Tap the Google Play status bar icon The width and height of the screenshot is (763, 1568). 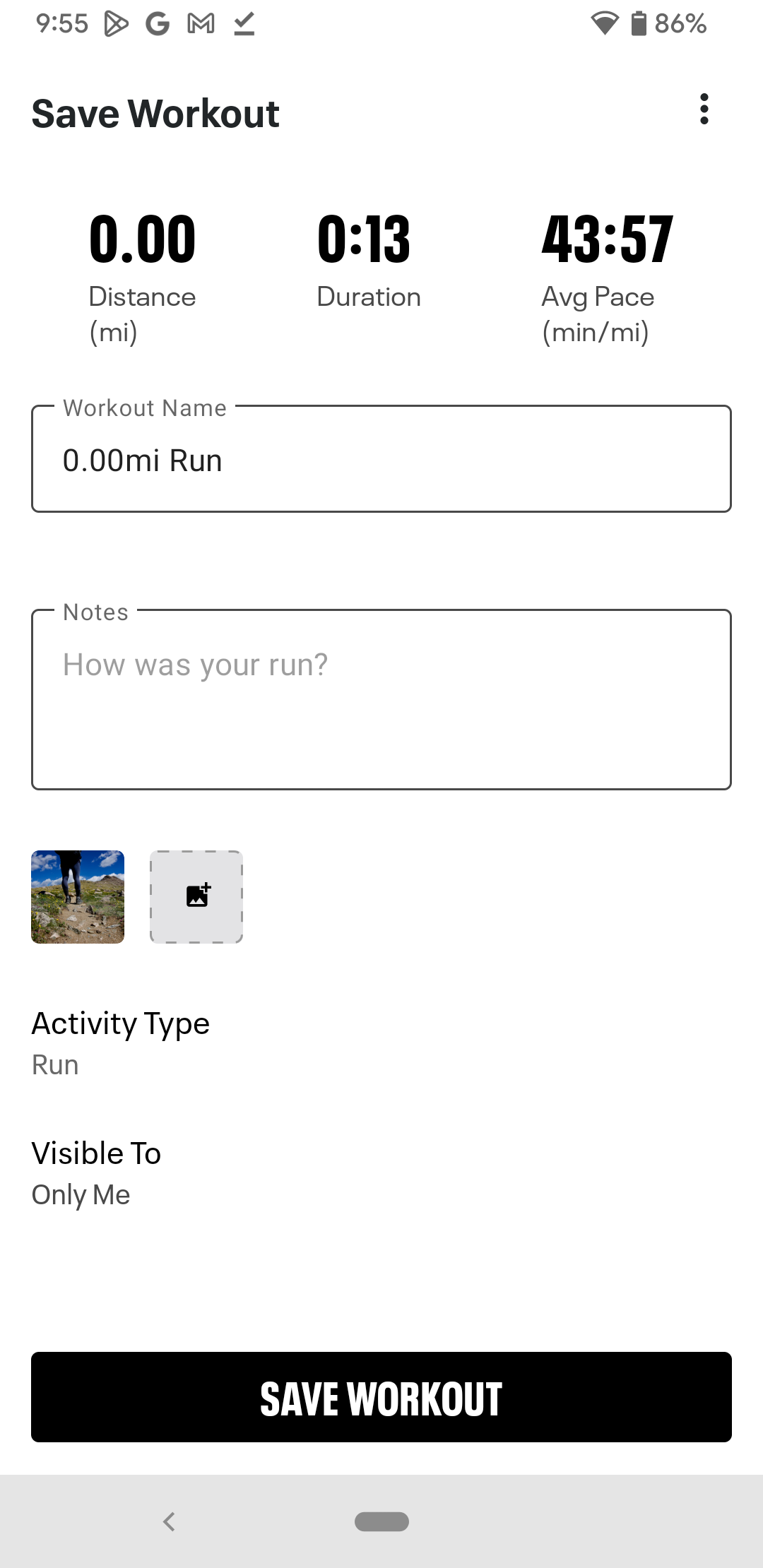116,24
